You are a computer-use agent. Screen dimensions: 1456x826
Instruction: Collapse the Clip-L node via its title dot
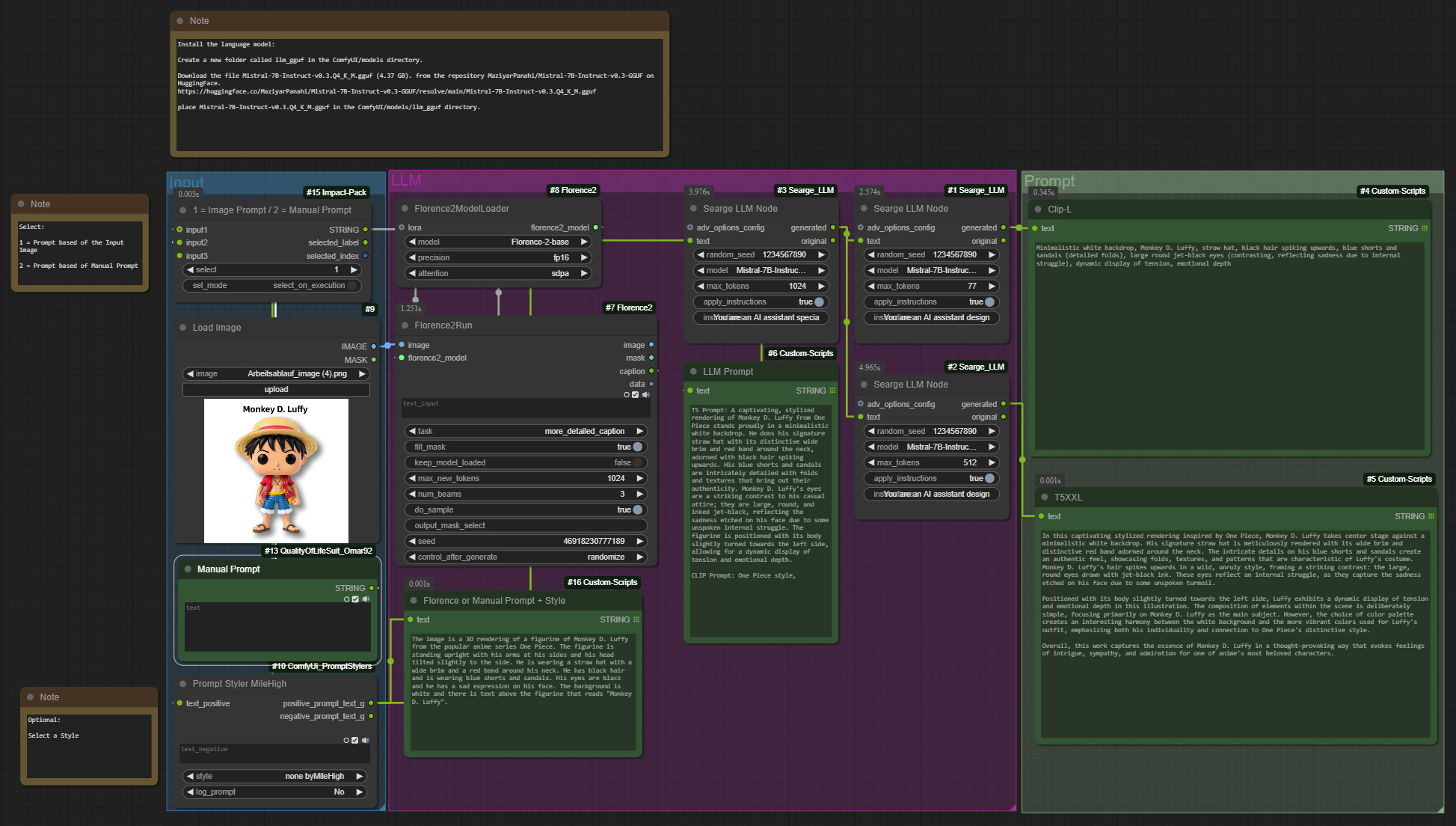tap(1039, 209)
